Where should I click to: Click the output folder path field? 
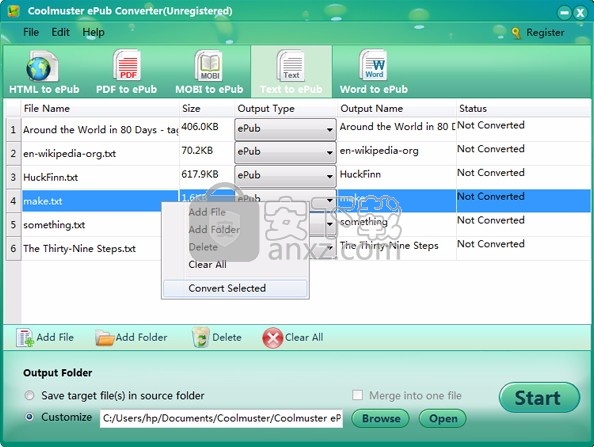[x=221, y=418]
